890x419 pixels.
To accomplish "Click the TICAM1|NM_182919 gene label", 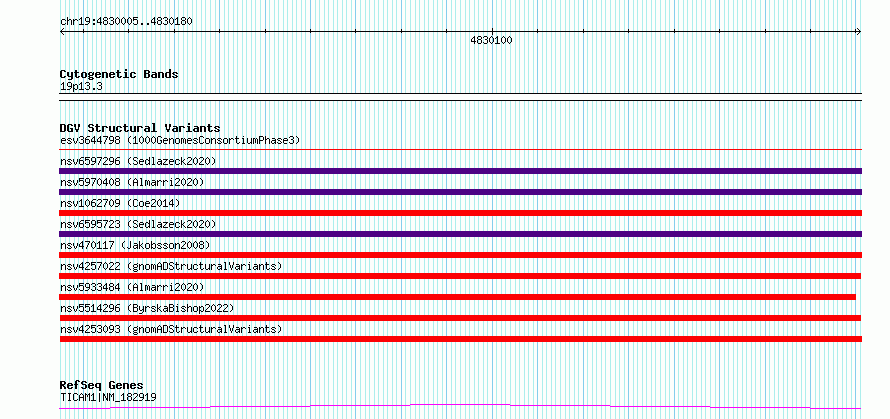I will [108, 397].
